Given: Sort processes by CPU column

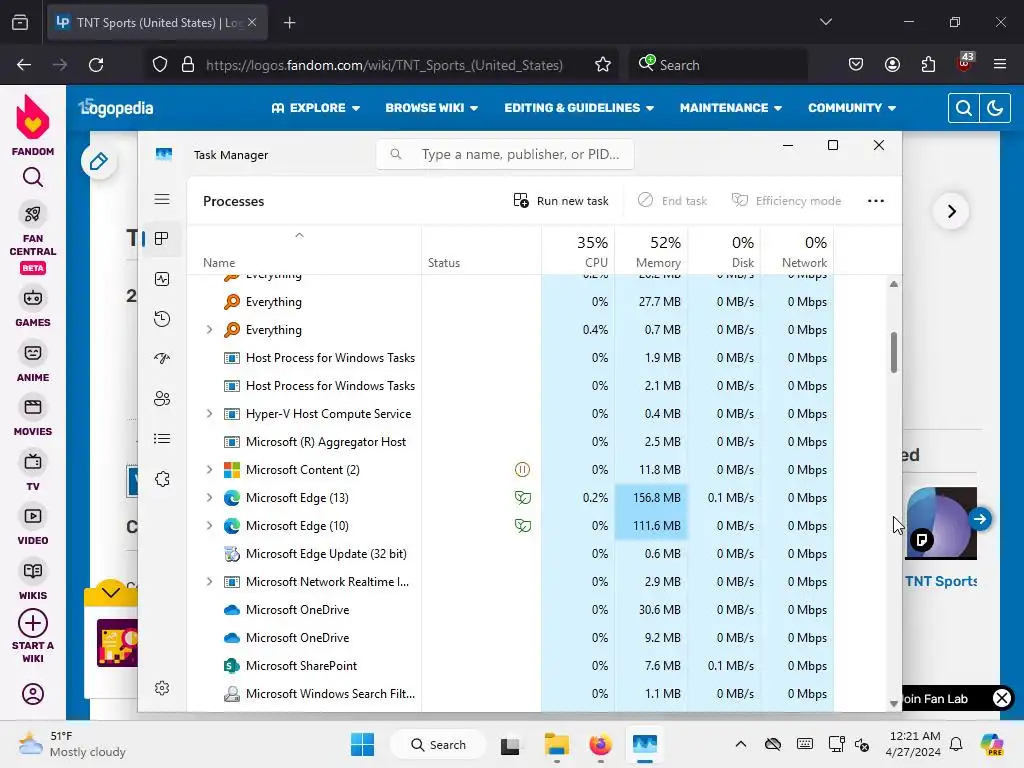Looking at the screenshot, I should tap(578, 251).
